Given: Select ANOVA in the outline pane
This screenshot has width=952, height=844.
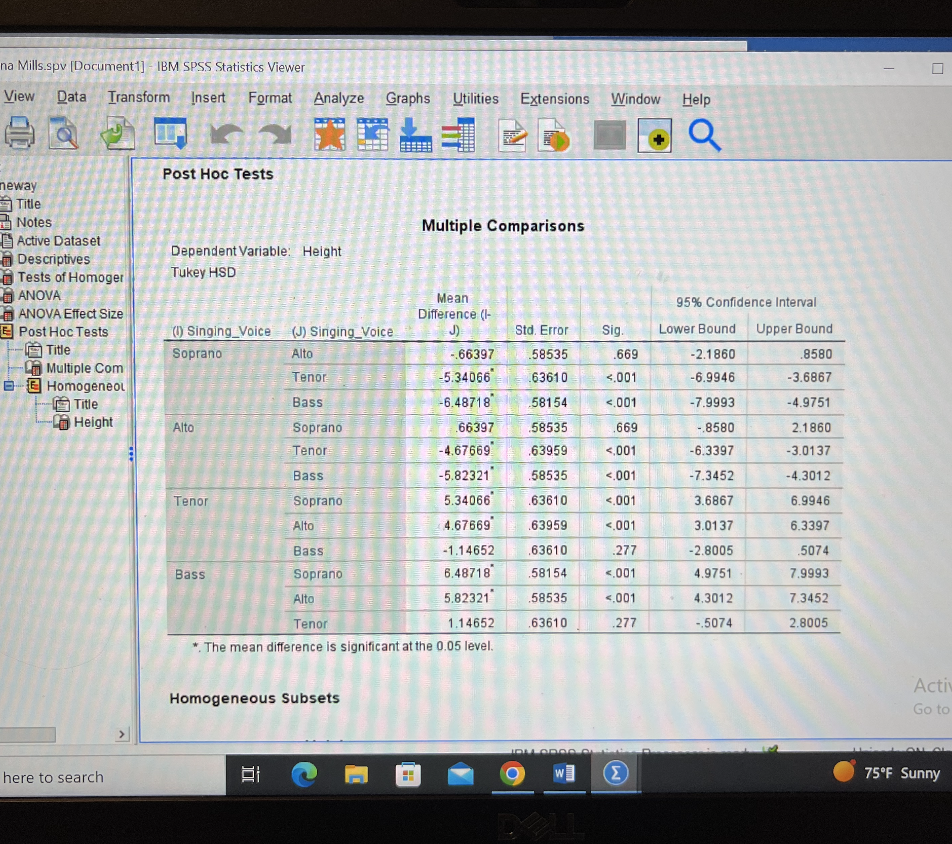Looking at the screenshot, I should 40,295.
